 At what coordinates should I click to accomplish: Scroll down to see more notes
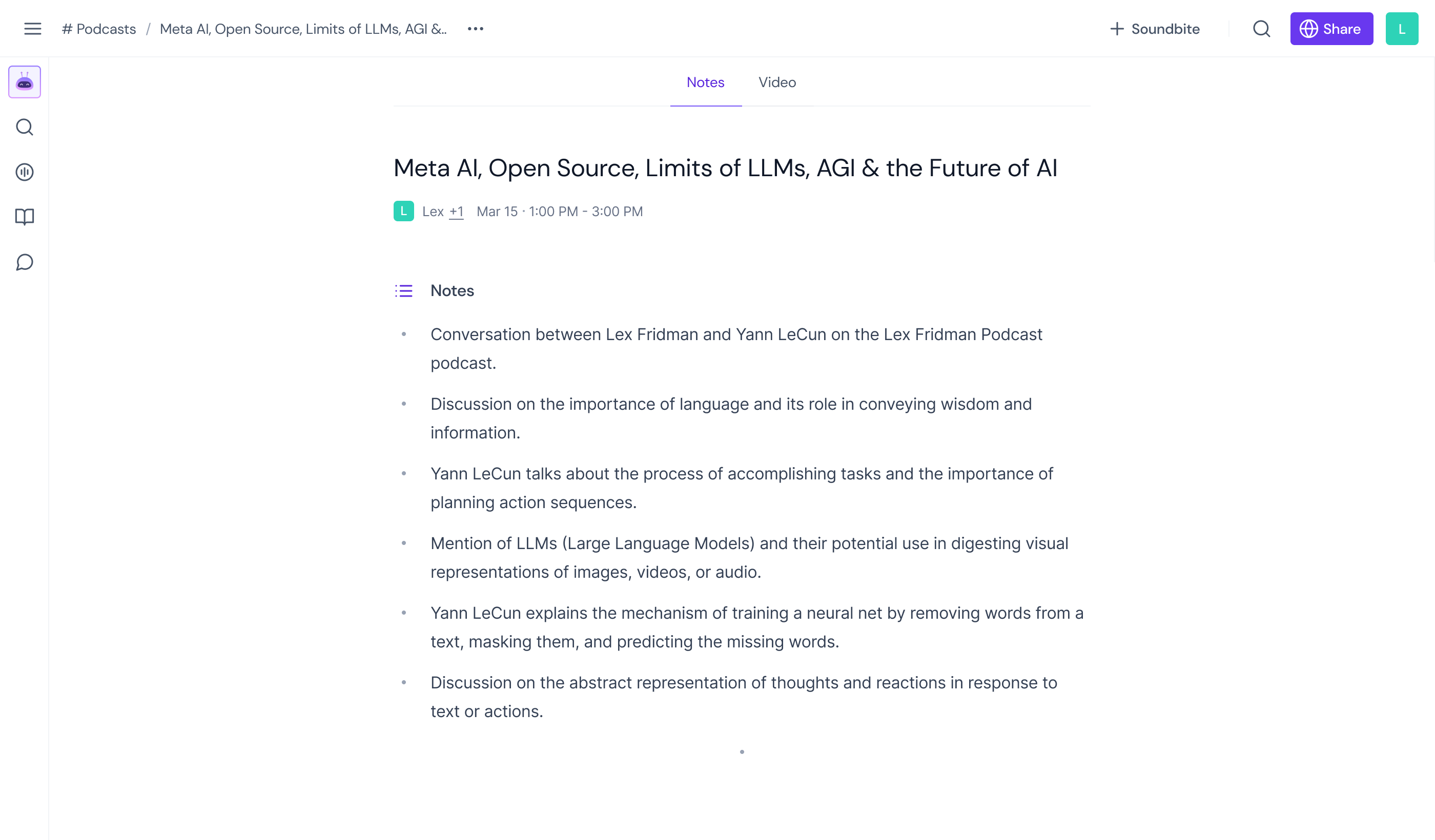(x=742, y=751)
